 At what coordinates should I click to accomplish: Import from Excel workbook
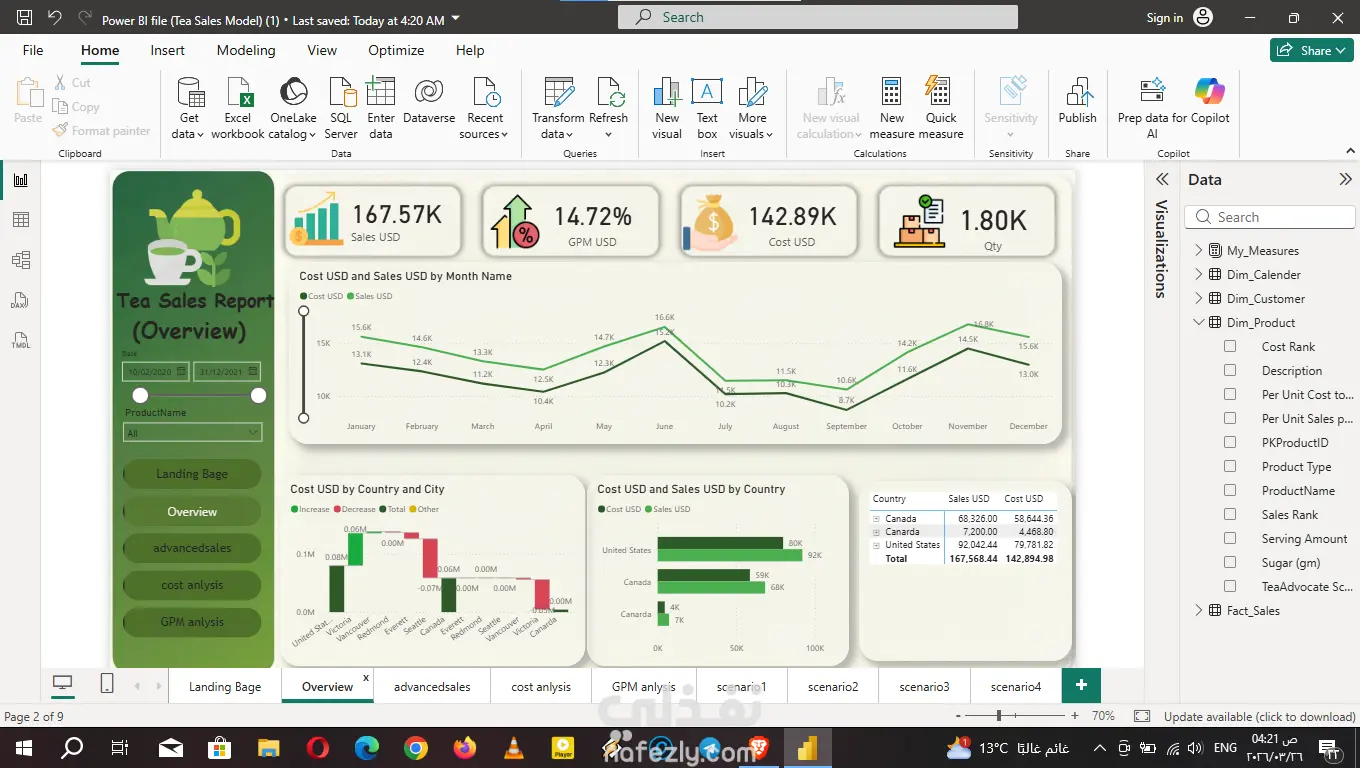(x=238, y=108)
